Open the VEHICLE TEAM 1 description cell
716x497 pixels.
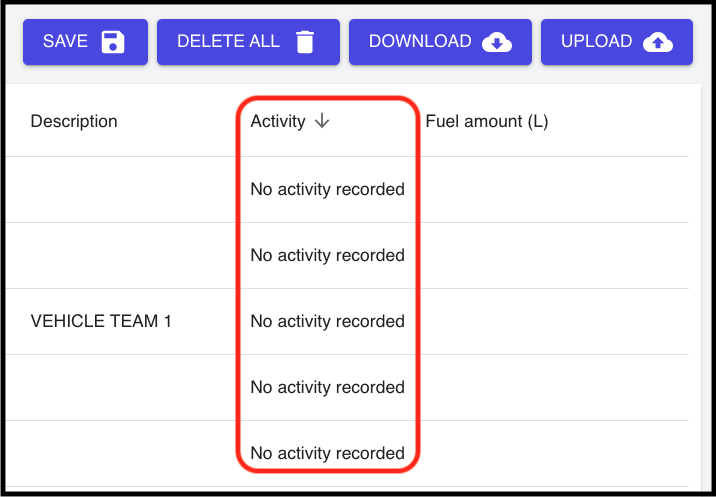click(x=101, y=321)
